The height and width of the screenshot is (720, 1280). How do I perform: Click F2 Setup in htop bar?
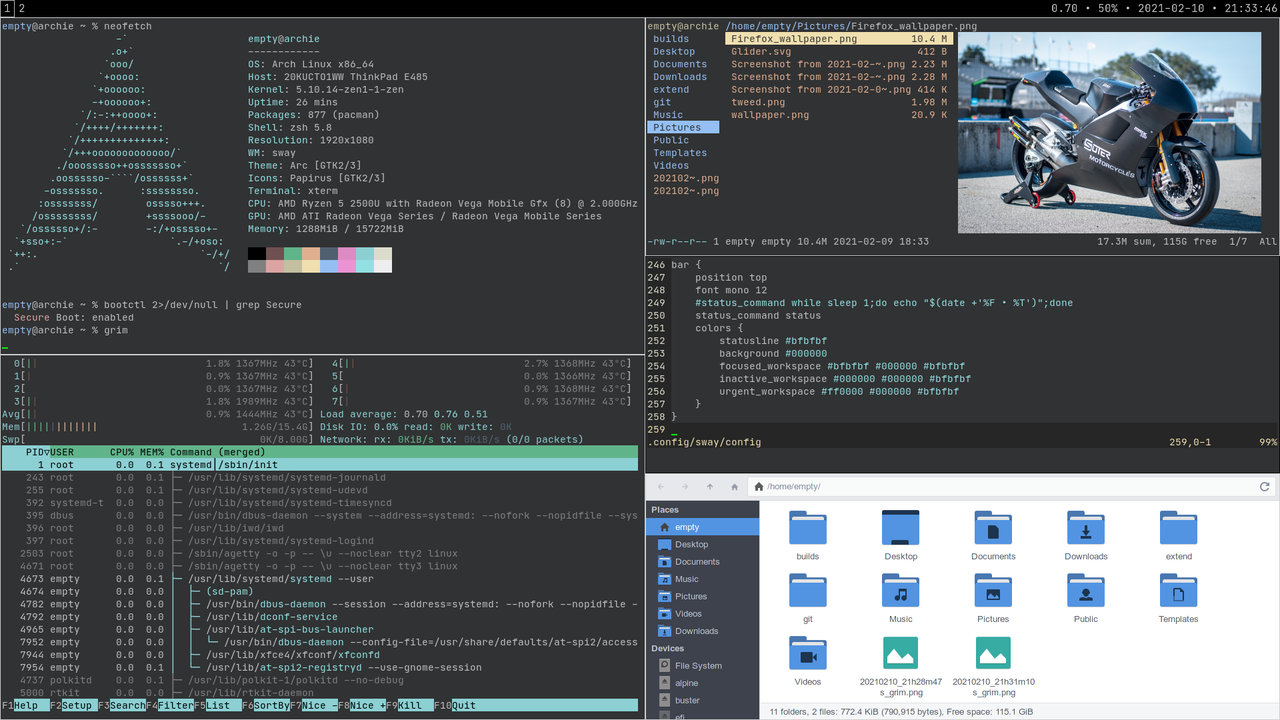72,705
